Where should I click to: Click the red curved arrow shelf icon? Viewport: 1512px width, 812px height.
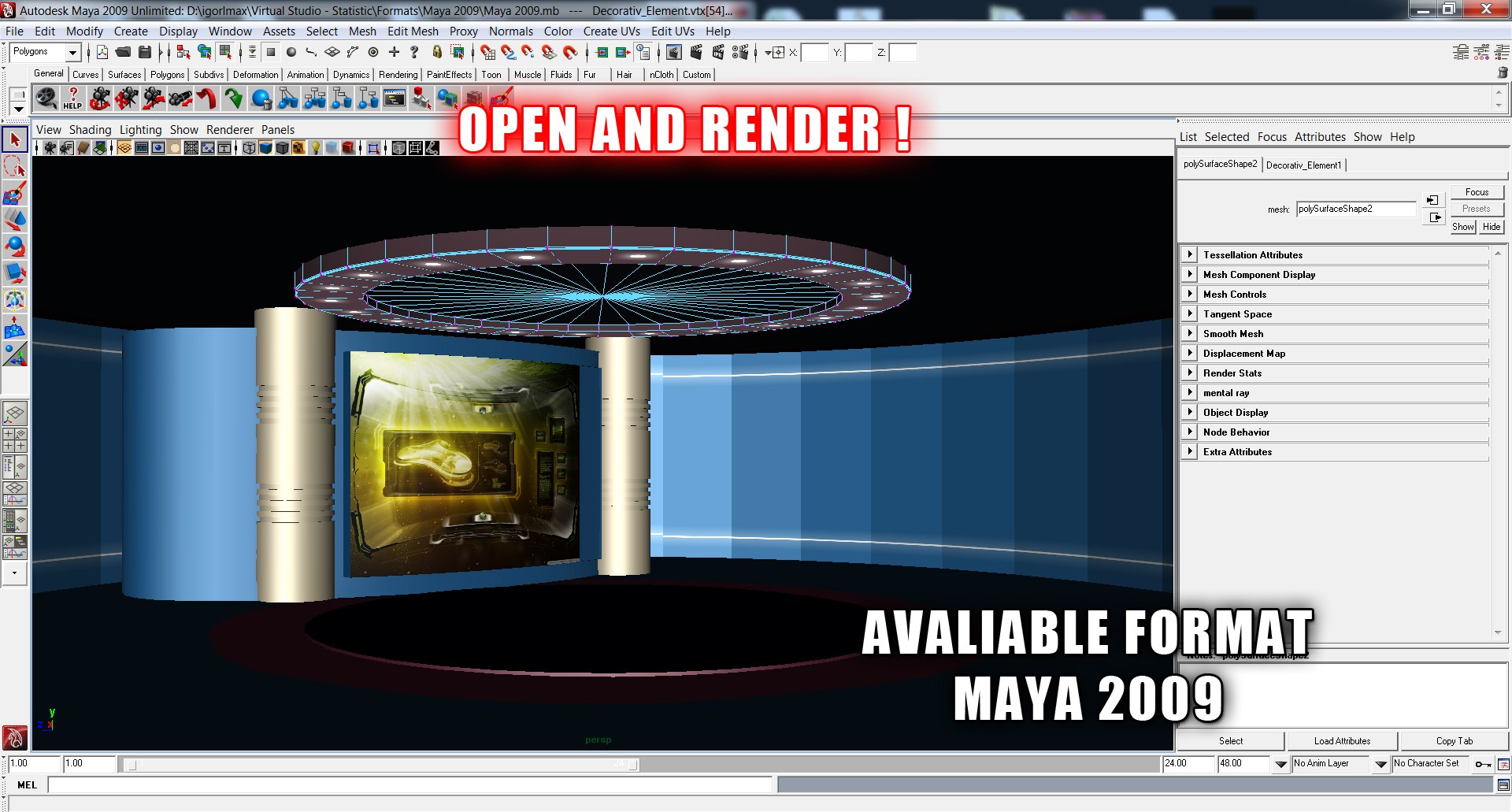click(x=207, y=99)
